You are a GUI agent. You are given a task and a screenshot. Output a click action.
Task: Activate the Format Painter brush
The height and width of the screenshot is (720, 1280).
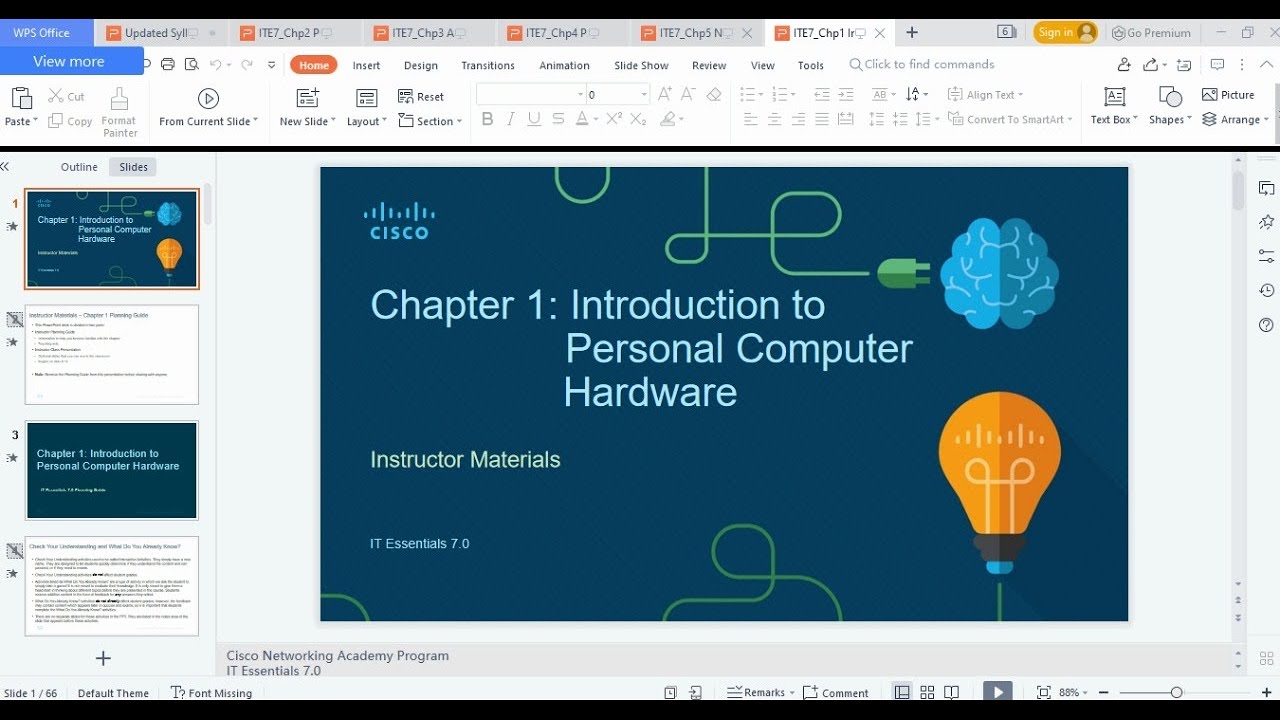(119, 99)
